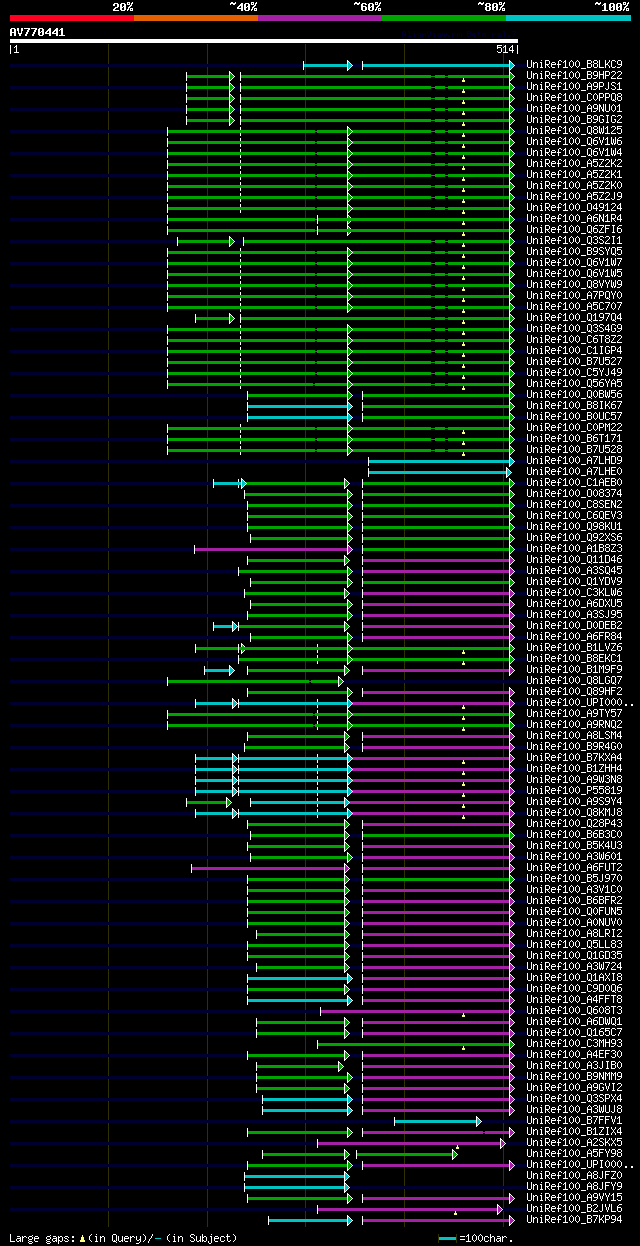Select the UniRef100_C0PM22 hit
Screen dimensions: 640x1246
click(x=574, y=427)
